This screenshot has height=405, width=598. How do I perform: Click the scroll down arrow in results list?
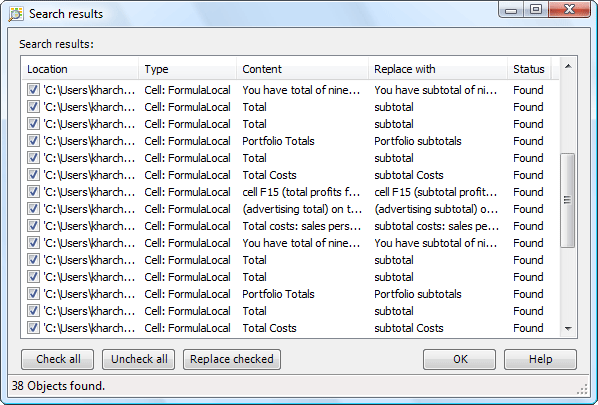tap(568, 328)
